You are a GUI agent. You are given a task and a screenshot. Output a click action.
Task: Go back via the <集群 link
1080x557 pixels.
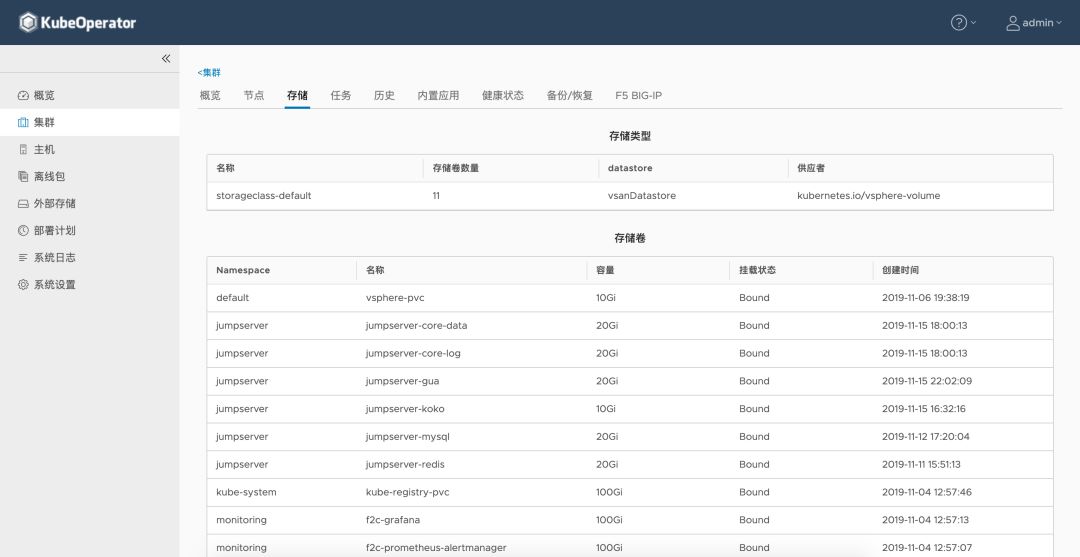209,72
